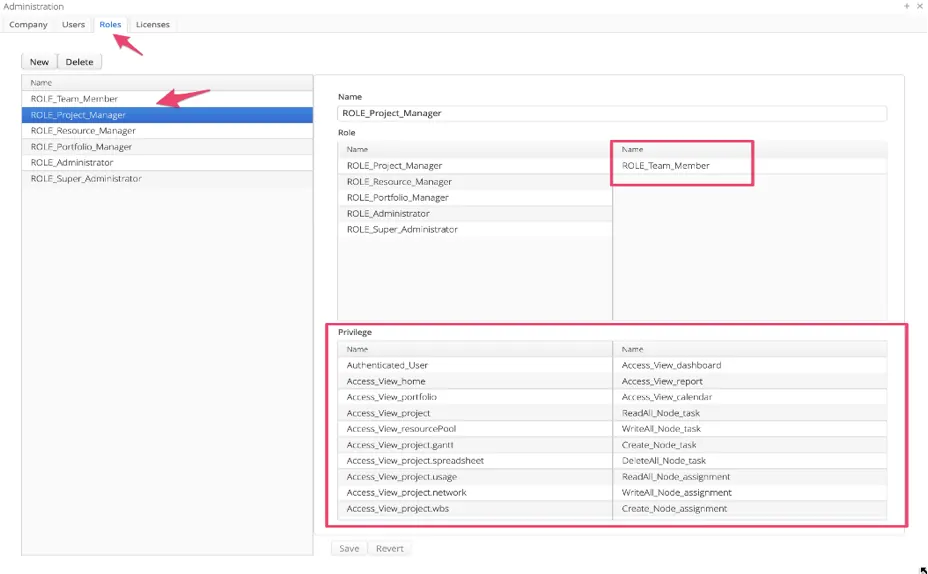Select the Create_Node_task privilege

(750, 445)
